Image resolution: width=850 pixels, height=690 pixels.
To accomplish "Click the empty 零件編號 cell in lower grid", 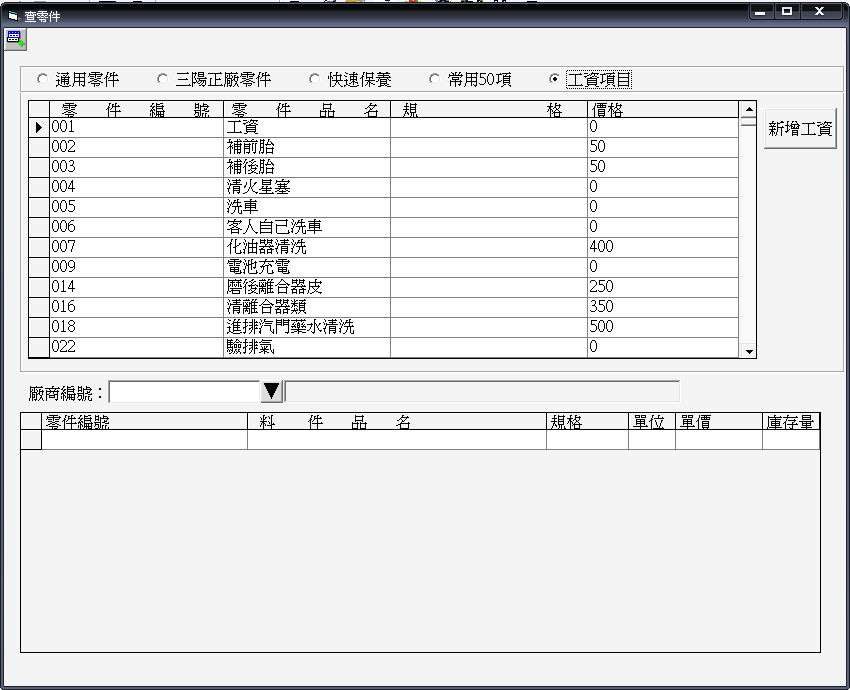I will [144, 440].
